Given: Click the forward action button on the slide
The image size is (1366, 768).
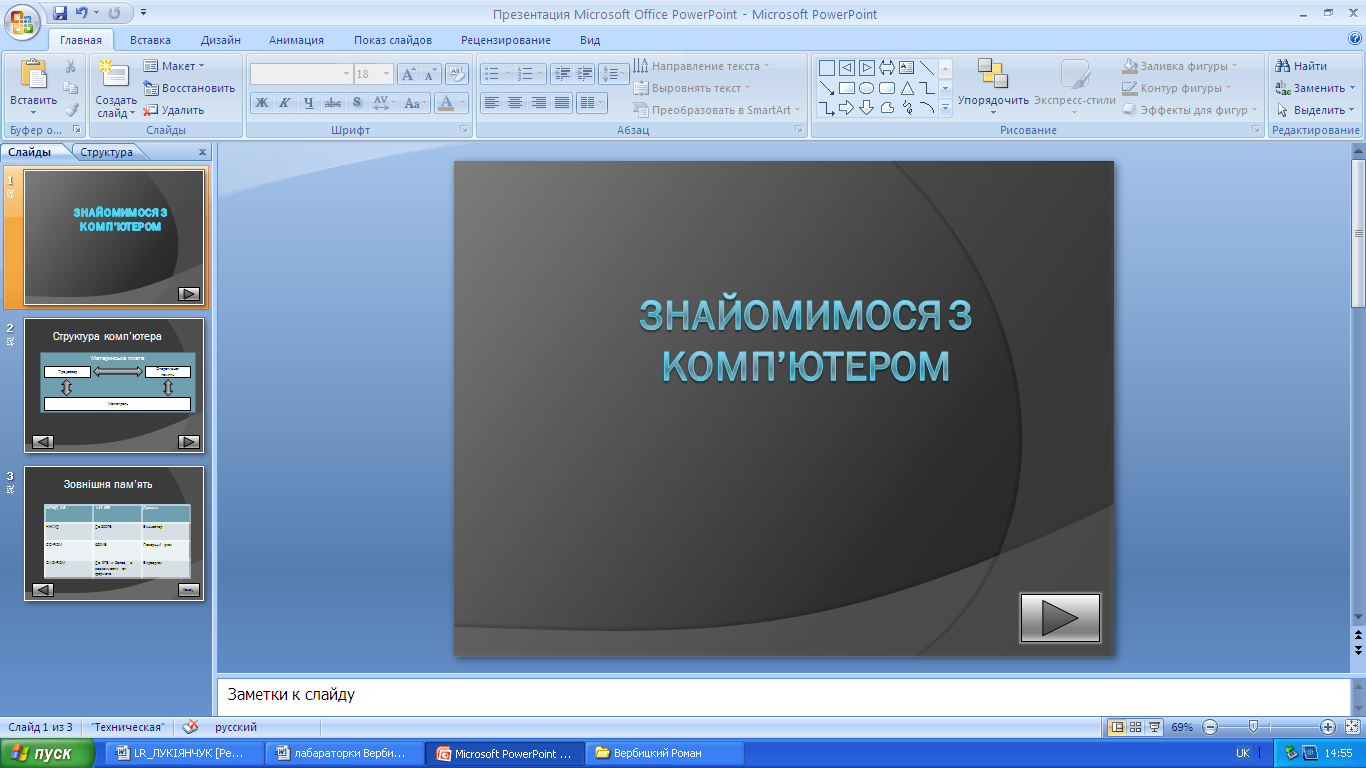Looking at the screenshot, I should [x=1060, y=617].
